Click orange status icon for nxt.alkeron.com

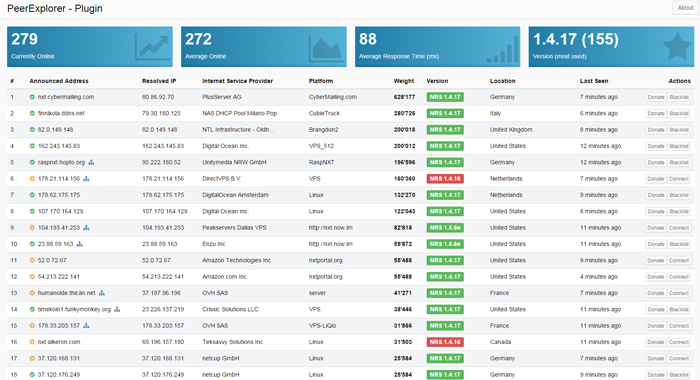point(32,342)
